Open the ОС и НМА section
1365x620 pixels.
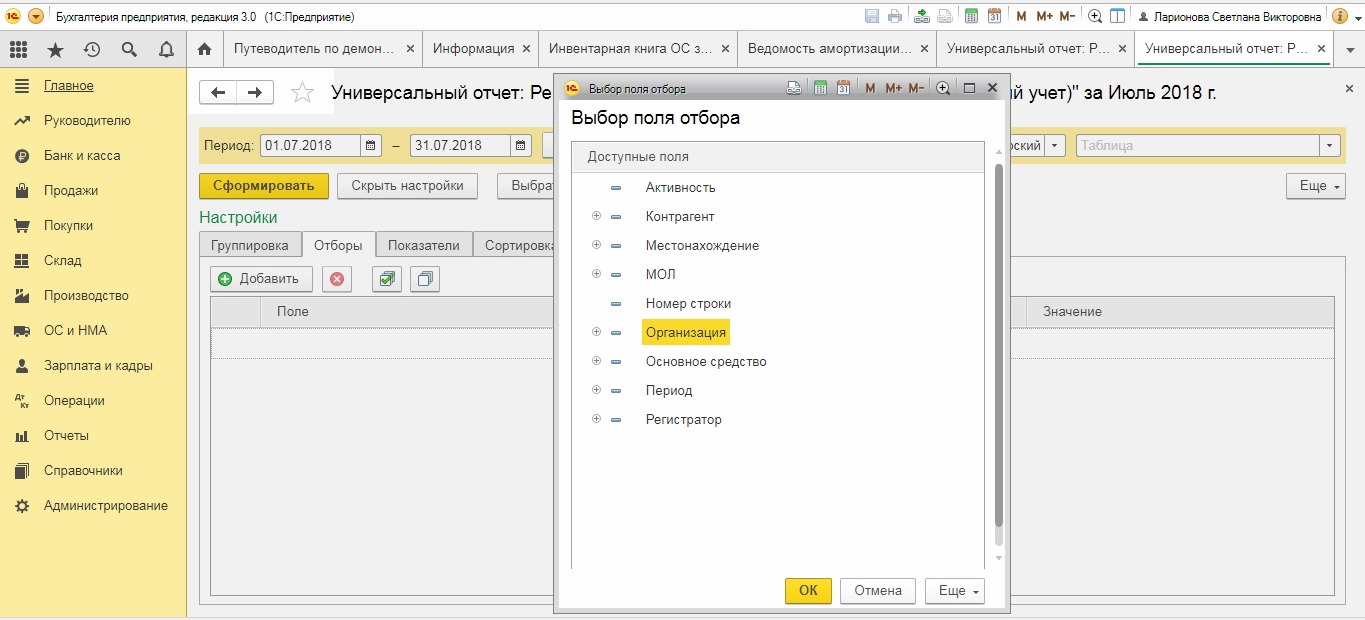[x=75, y=330]
